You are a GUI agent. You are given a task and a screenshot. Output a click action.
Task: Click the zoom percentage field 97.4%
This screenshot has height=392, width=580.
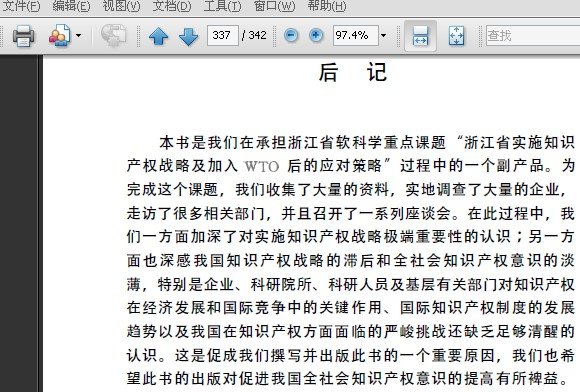(x=355, y=36)
